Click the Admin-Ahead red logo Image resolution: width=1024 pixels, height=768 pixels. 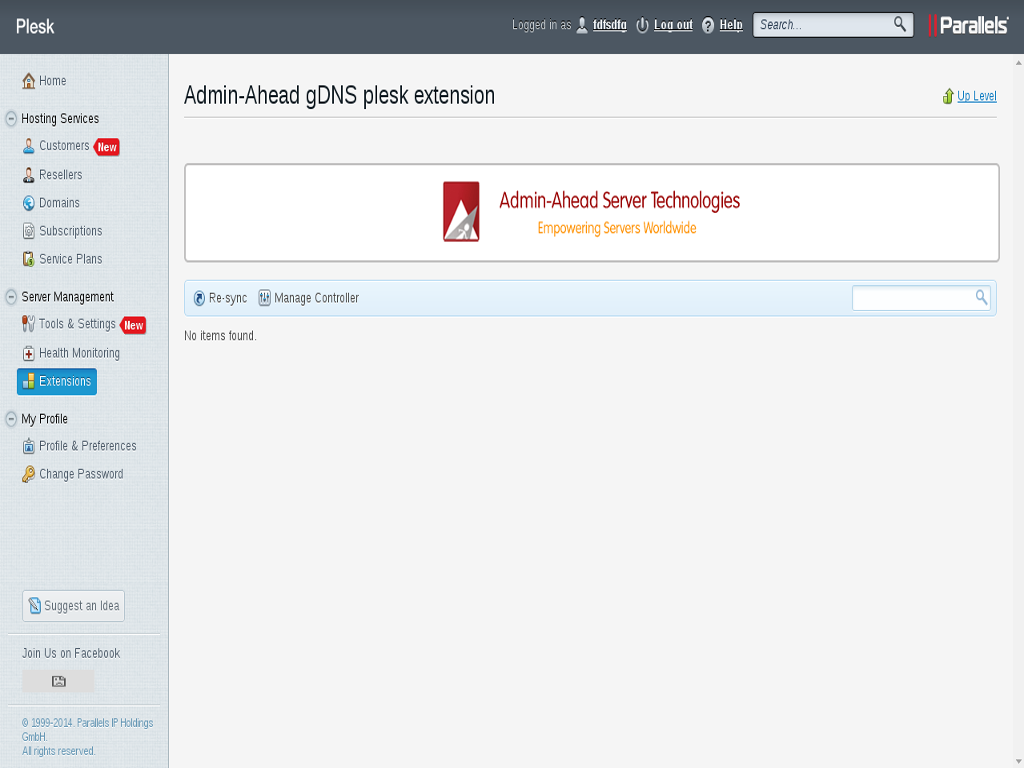pos(461,212)
